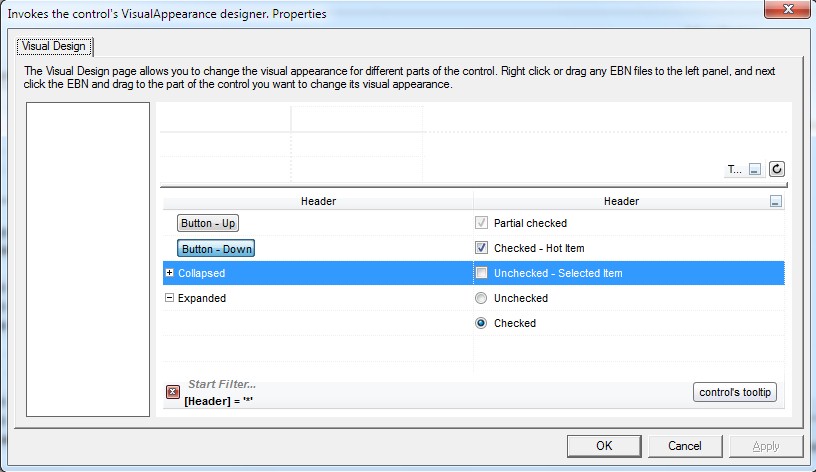
Task: Open the Visual Design tab
Action: [56, 46]
